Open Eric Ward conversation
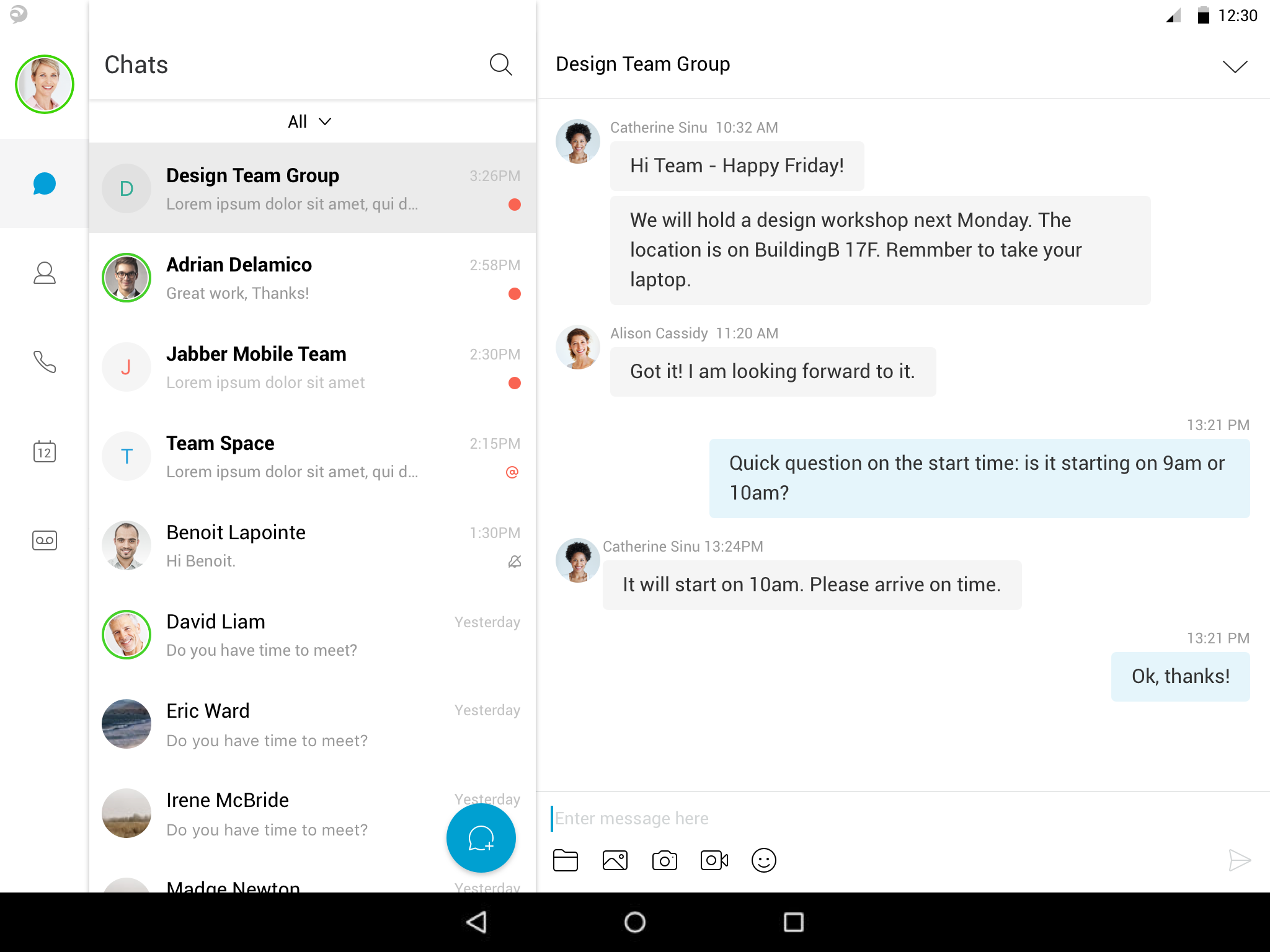Viewport: 1270px width, 952px height. tap(313, 724)
